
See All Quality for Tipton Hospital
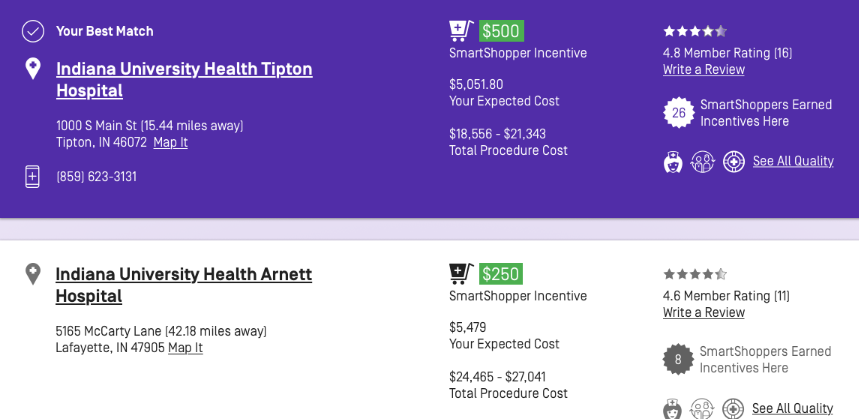pyautogui.click(x=793, y=161)
